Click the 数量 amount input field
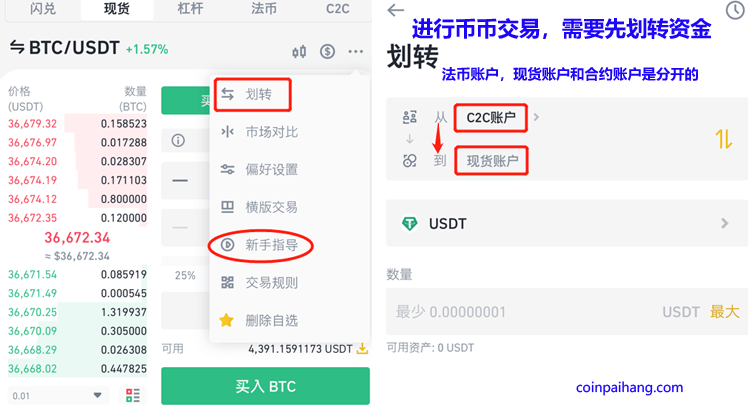This screenshot has width=748, height=412. [566, 312]
